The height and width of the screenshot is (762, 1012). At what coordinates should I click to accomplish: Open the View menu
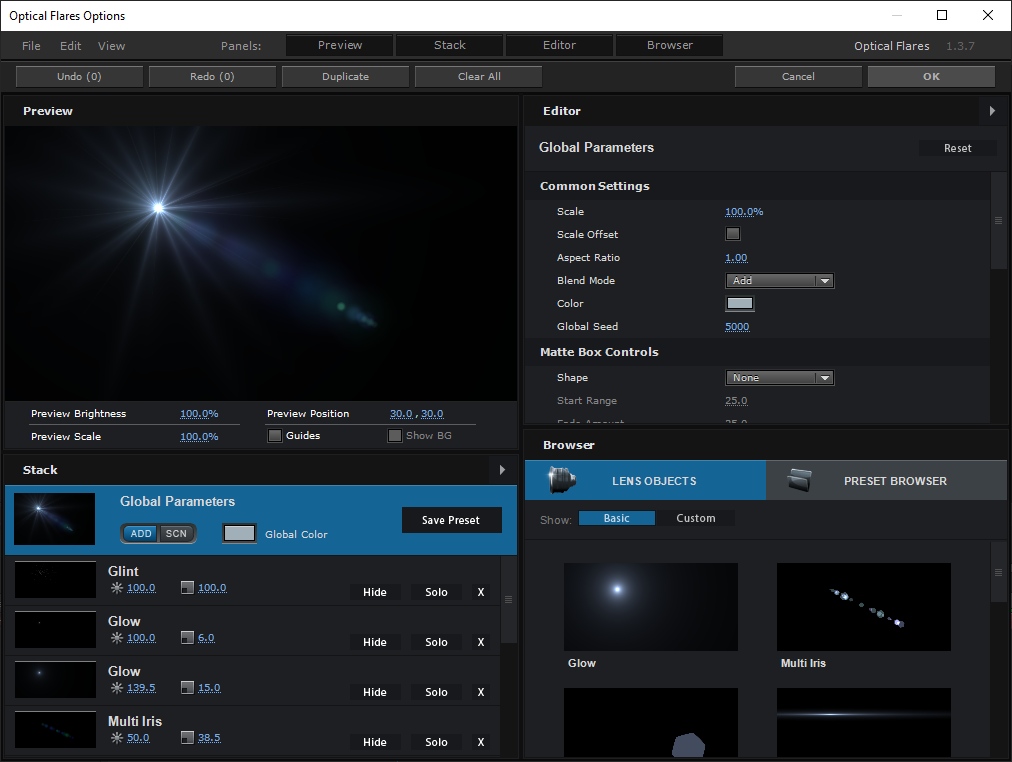[x=112, y=46]
